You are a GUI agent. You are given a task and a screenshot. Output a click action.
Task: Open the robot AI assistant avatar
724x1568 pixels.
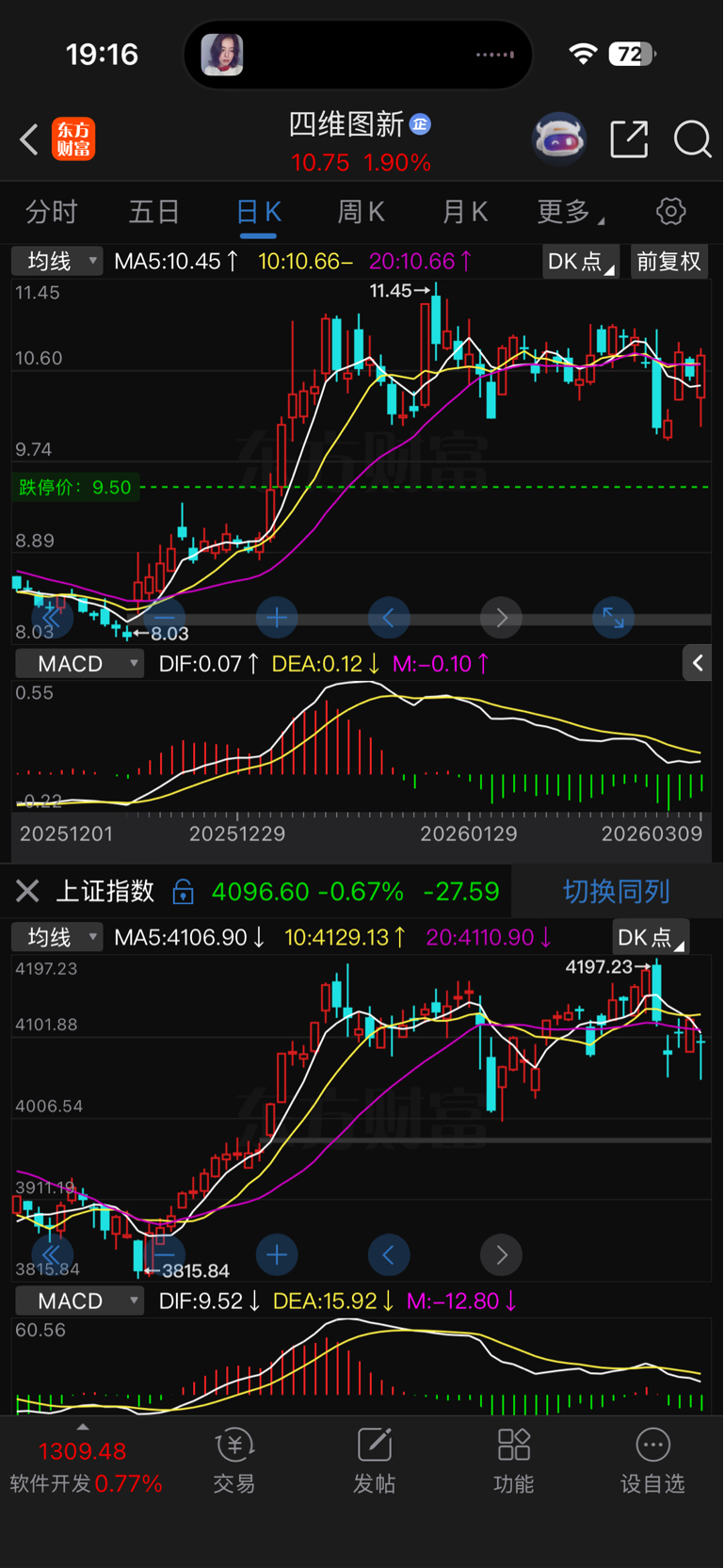[559, 139]
